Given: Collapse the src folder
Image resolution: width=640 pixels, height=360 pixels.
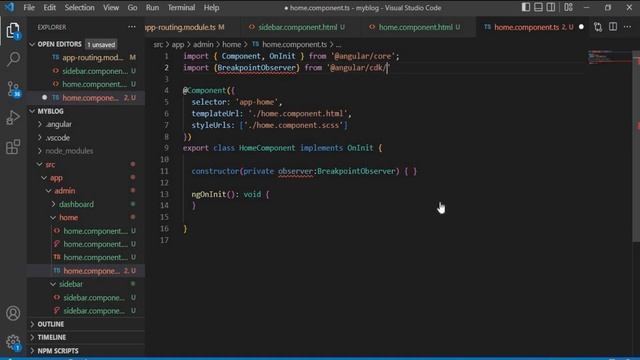Looking at the screenshot, I should [50, 164].
